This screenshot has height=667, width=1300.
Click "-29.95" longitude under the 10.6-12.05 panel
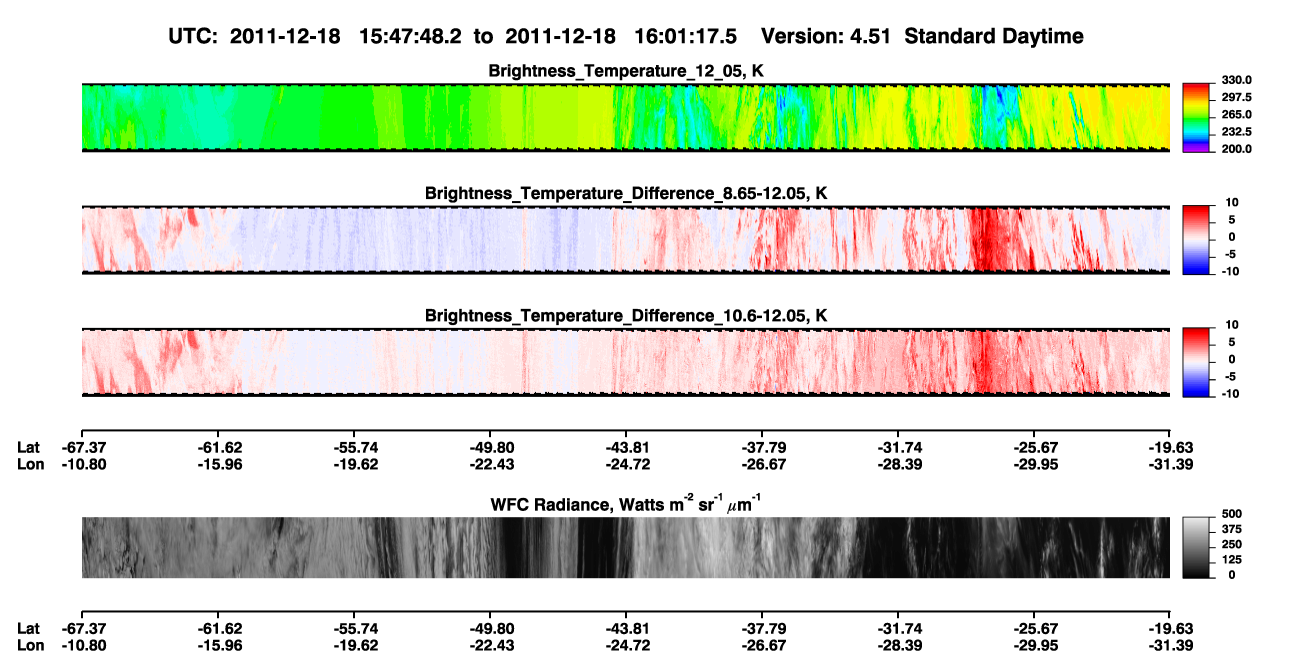click(x=1035, y=464)
